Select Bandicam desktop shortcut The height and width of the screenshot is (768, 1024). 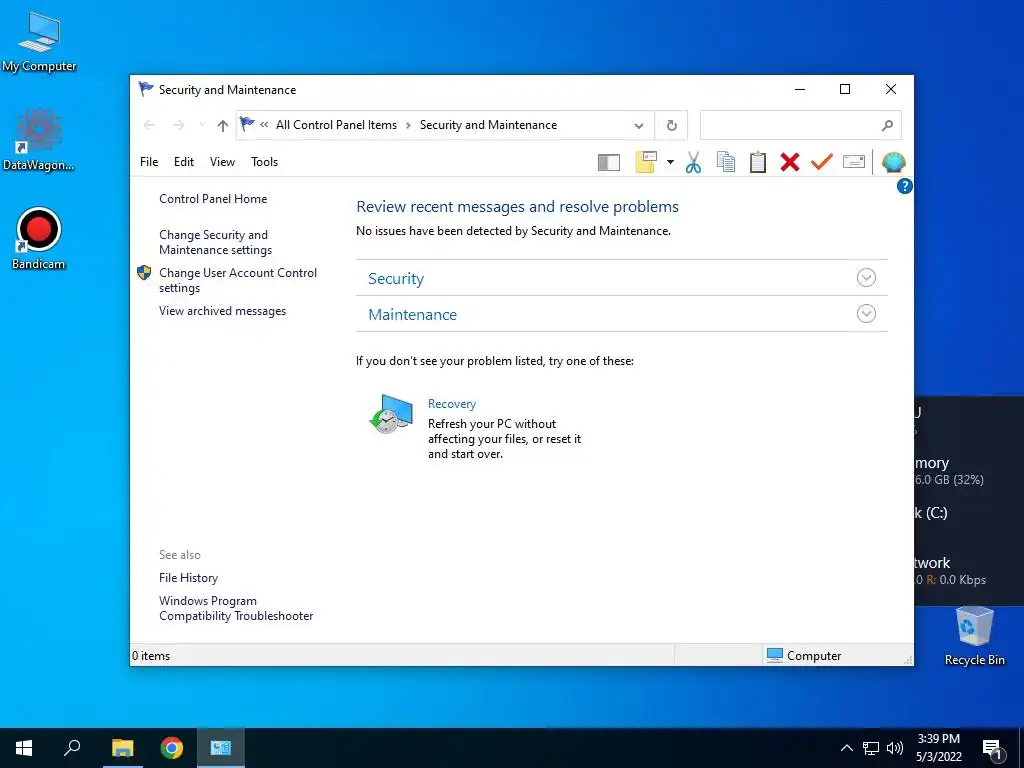39,238
